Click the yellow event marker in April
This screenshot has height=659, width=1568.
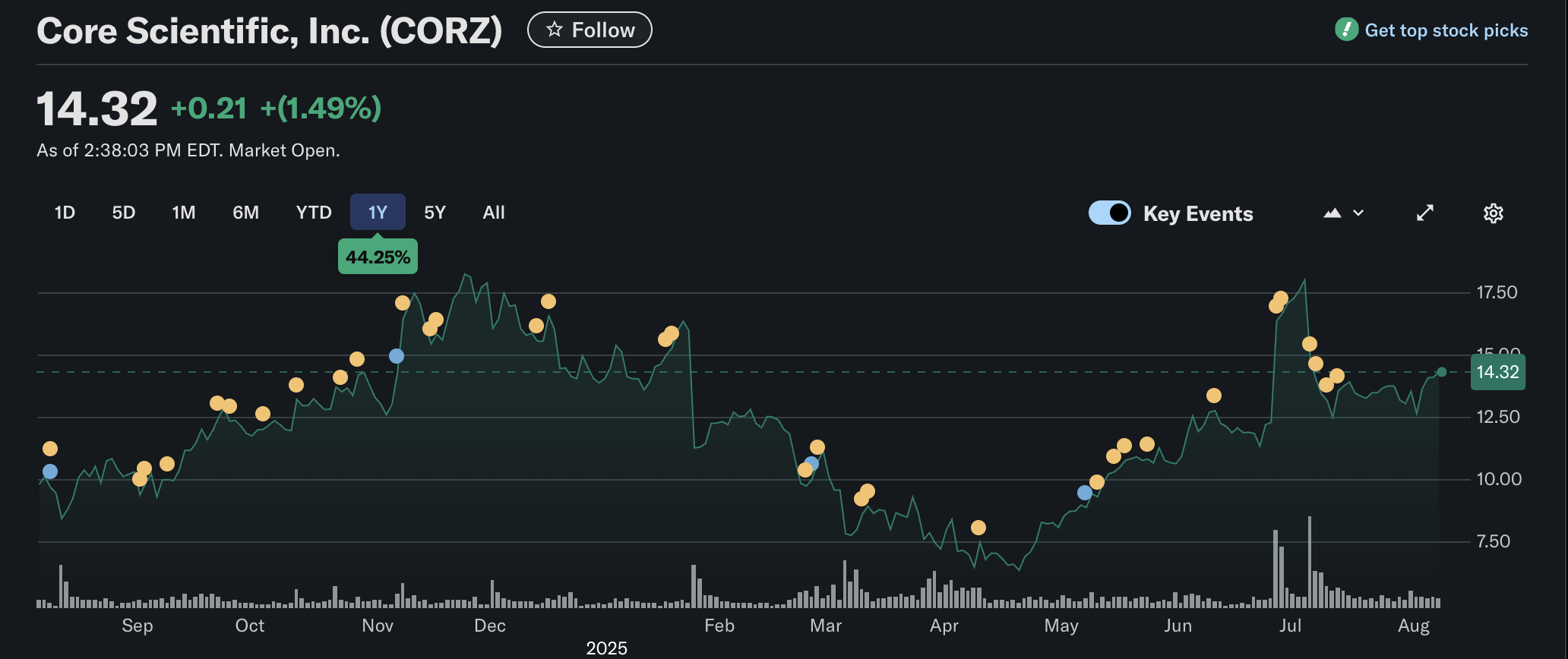tap(978, 528)
